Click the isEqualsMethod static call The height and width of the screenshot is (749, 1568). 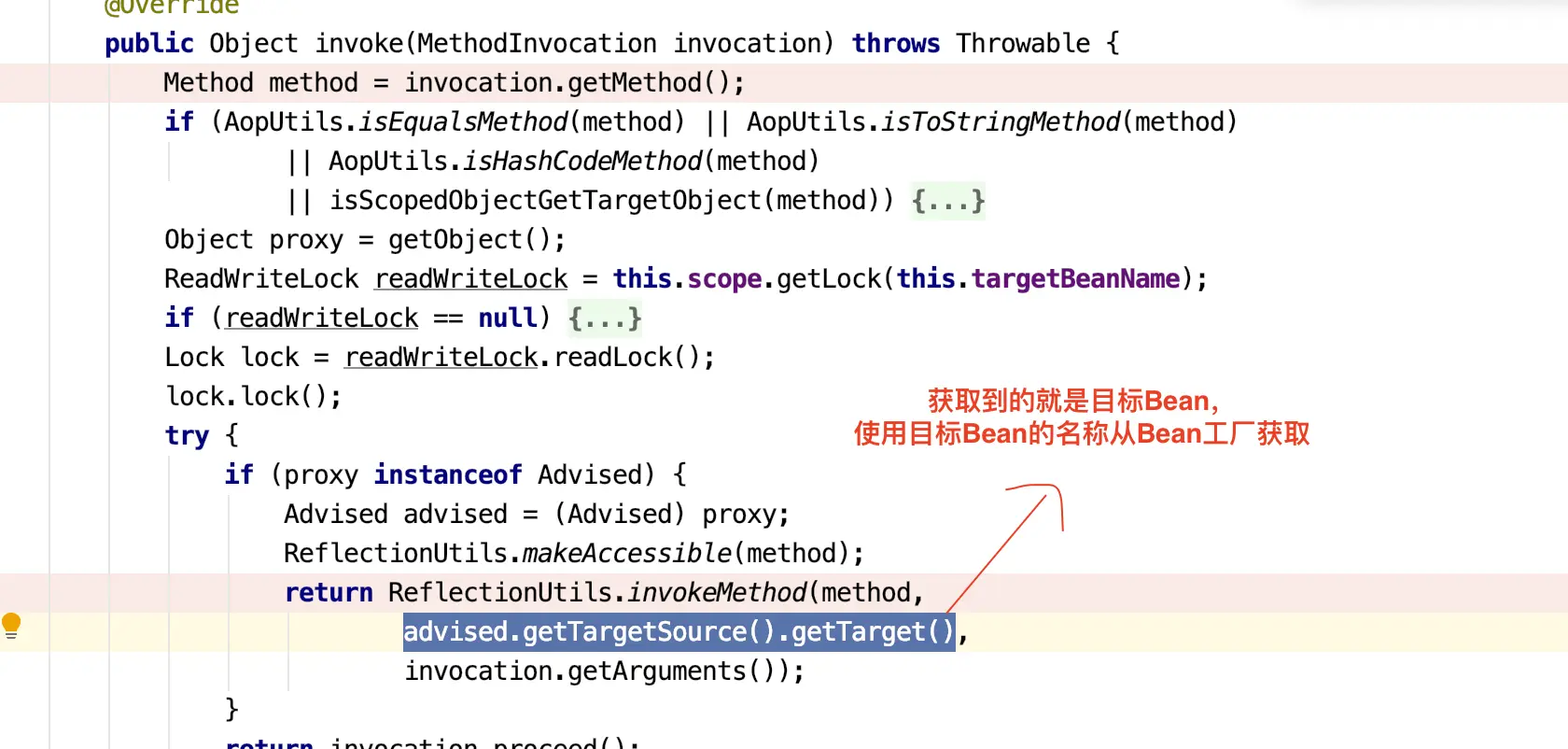[x=464, y=122]
